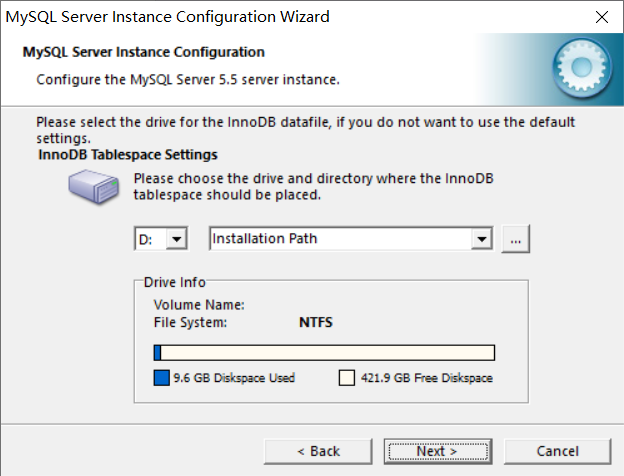
Task: Click the blue Diskspace Used color swatch
Action: pyautogui.click(x=162, y=378)
